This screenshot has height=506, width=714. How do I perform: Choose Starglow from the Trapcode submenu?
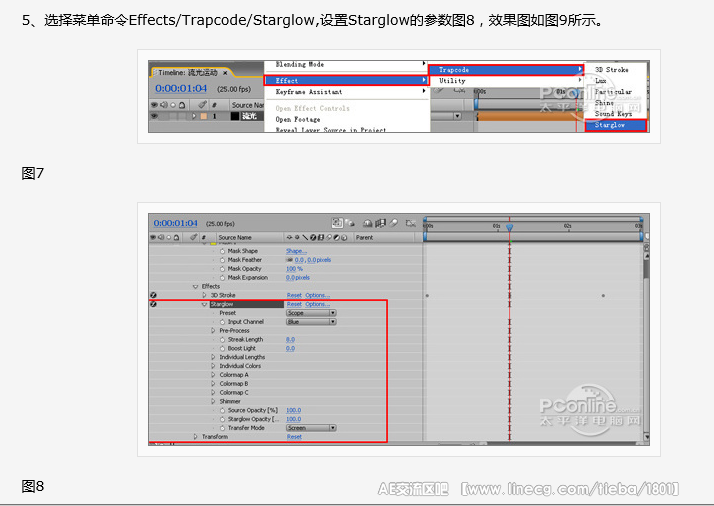[x=616, y=125]
